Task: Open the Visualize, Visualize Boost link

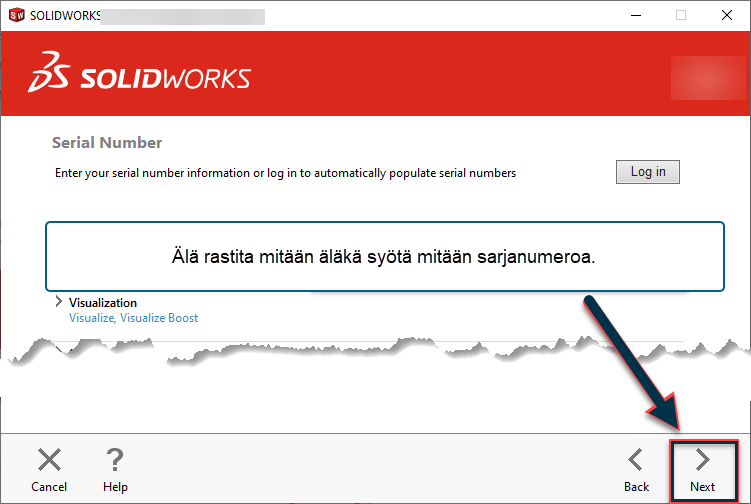Action: [x=133, y=318]
